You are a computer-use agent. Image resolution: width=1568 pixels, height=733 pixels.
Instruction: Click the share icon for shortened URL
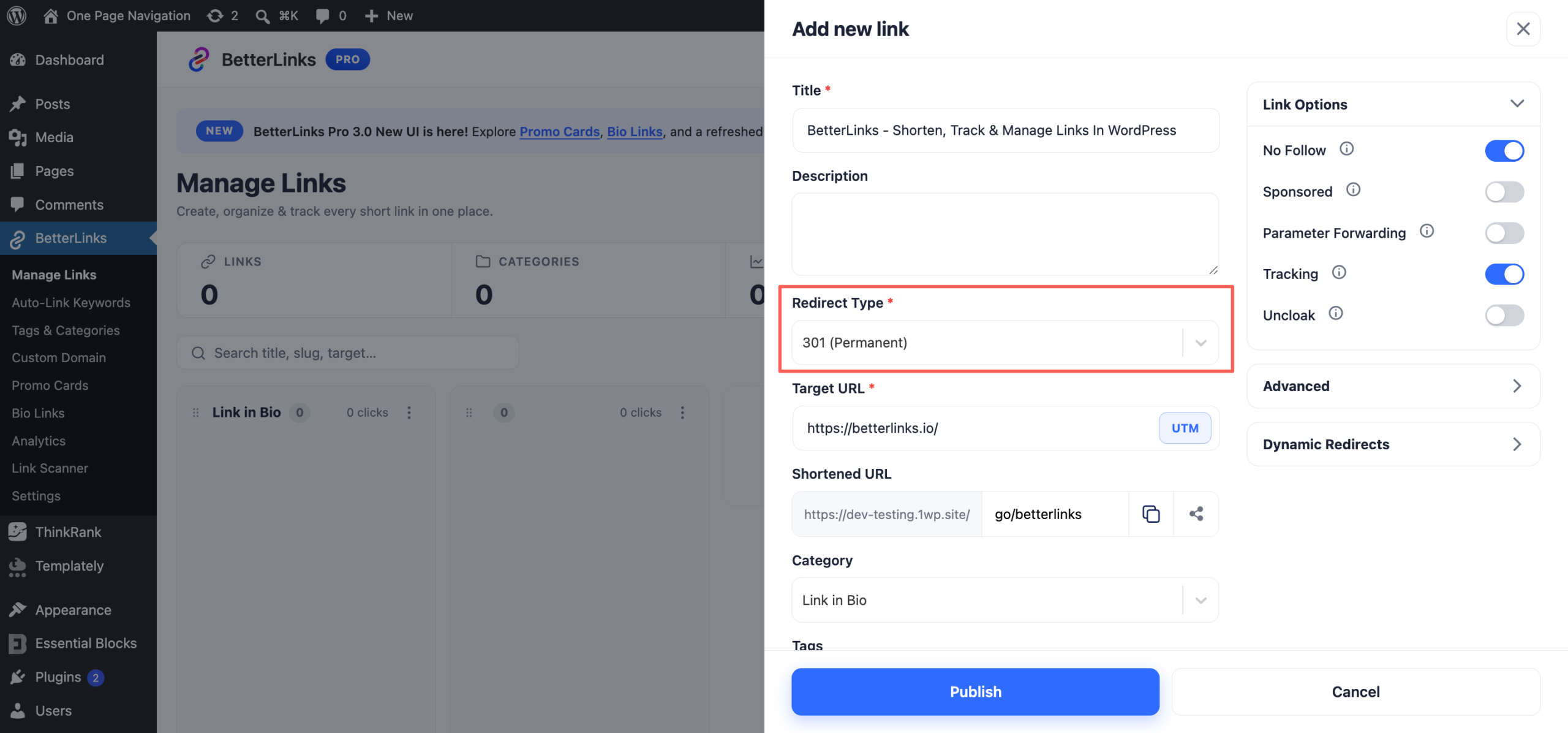[x=1196, y=514]
